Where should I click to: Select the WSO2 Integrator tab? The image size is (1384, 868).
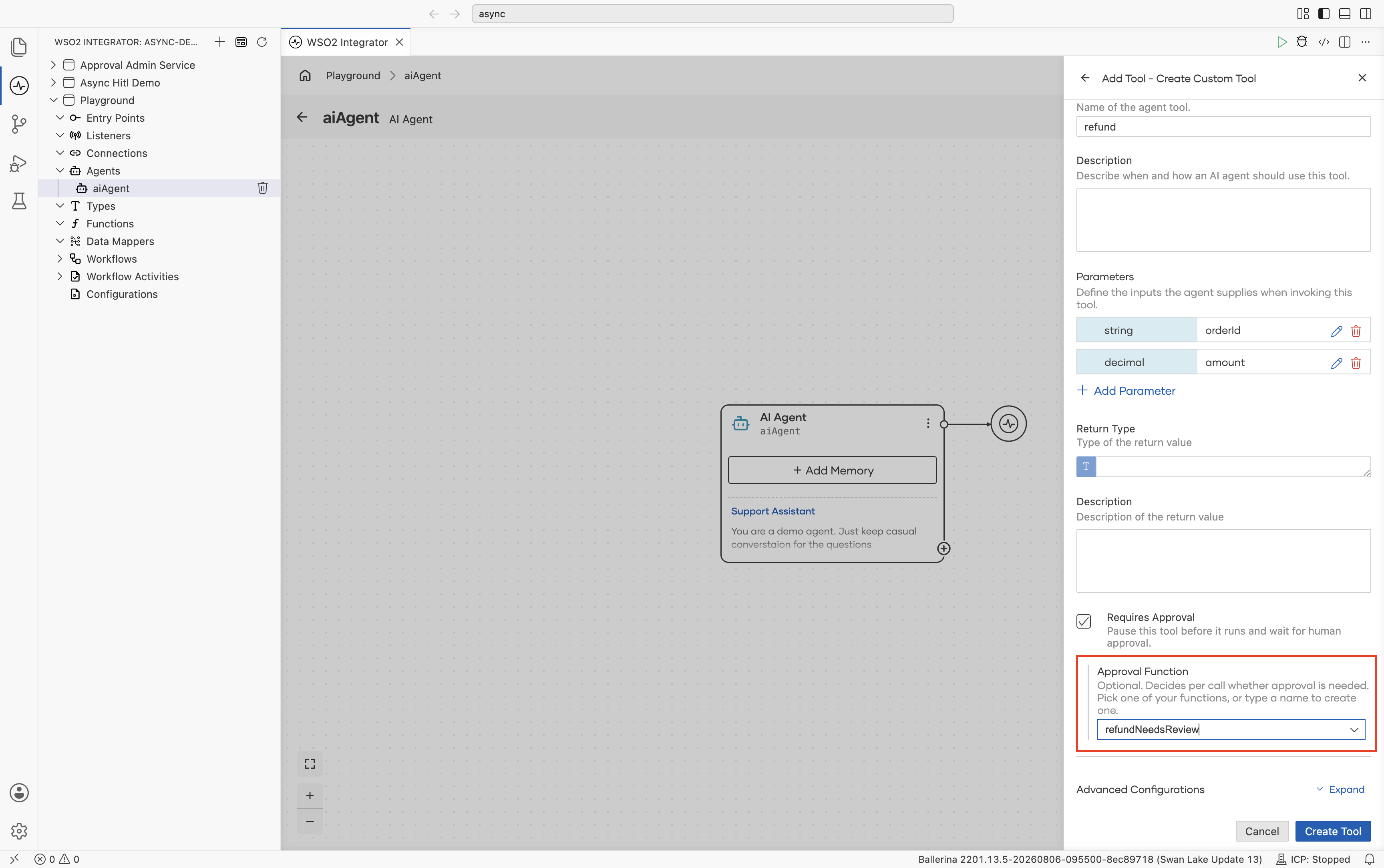[346, 42]
